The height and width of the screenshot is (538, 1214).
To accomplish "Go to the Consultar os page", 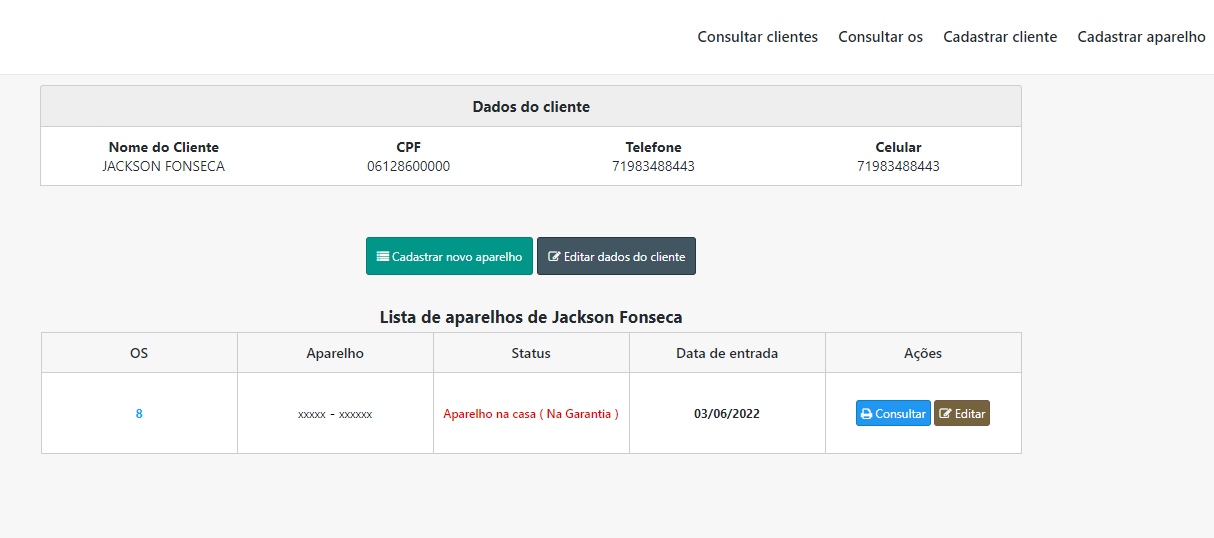I will click(880, 37).
